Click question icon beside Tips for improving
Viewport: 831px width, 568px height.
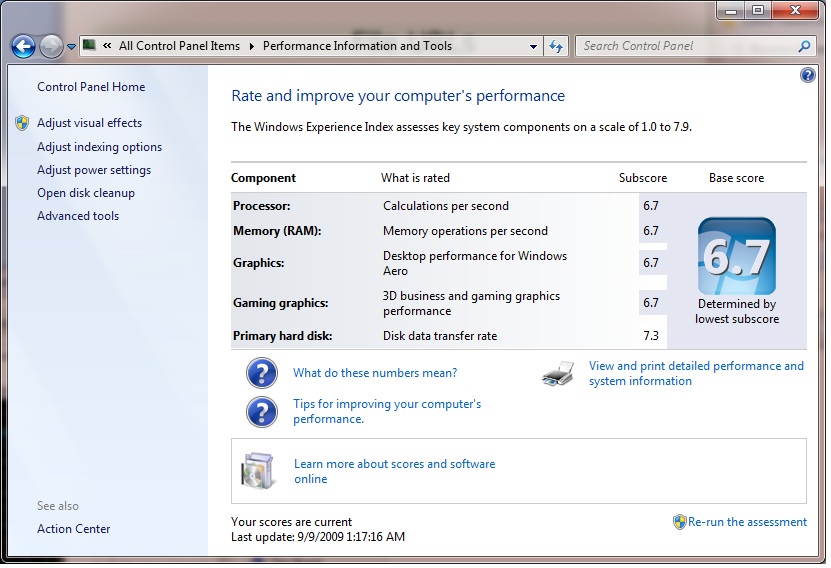tap(262, 412)
